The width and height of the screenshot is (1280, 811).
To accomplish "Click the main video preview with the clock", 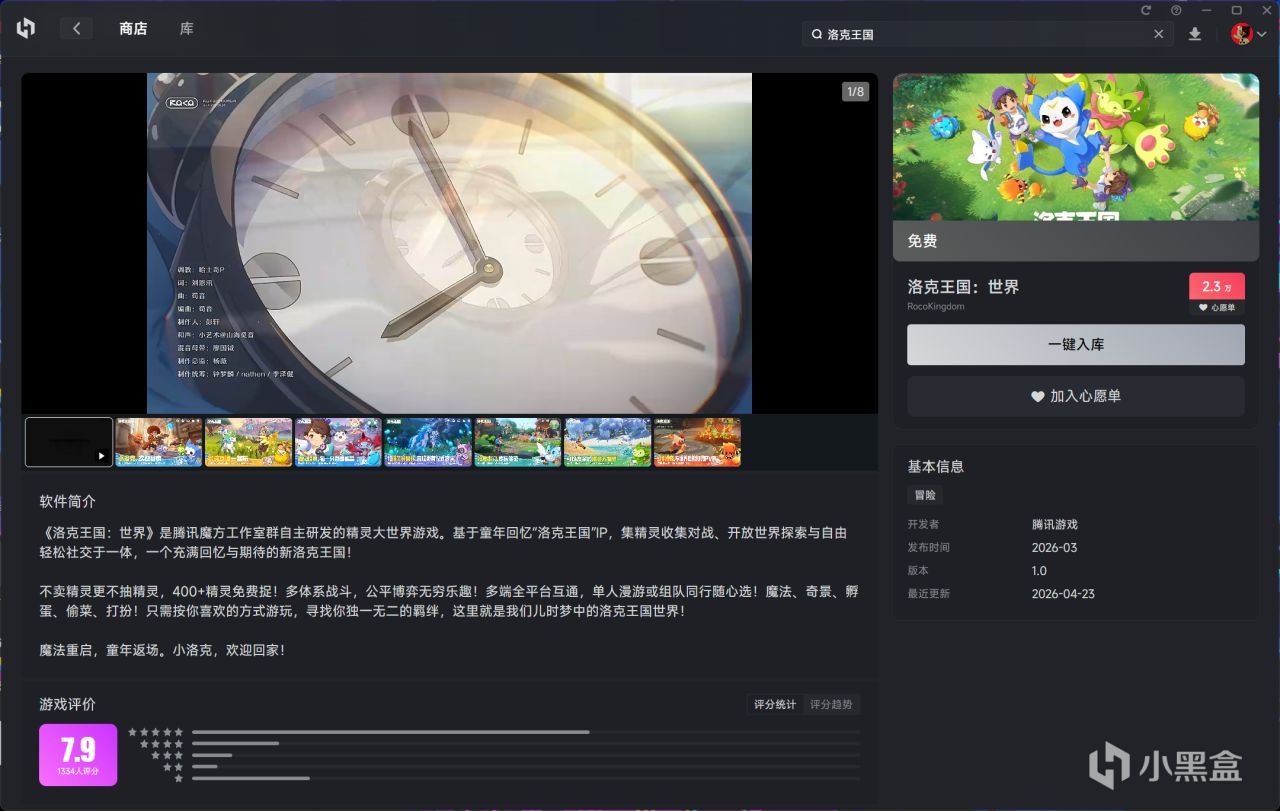I will pyautogui.click(x=449, y=243).
